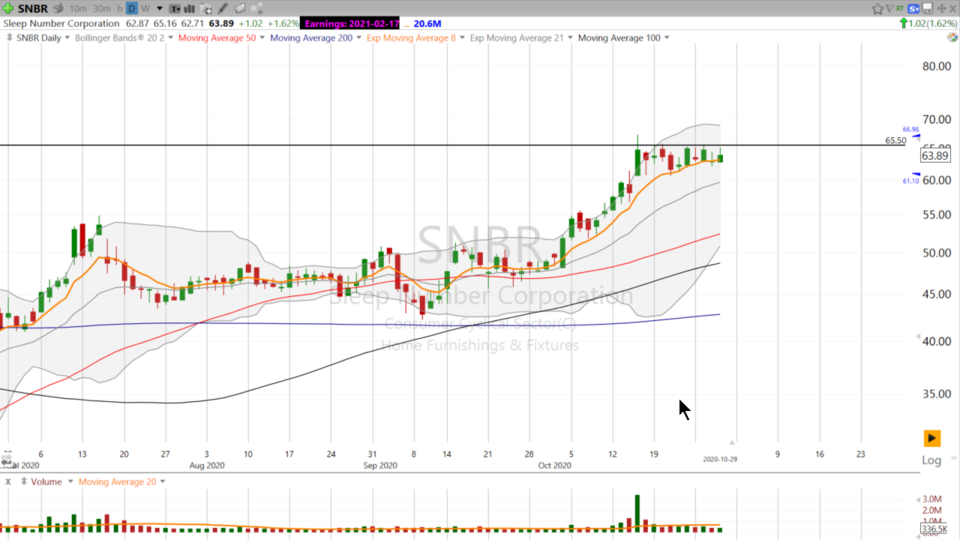
Task: Click the color palette icon
Action: coord(953,37)
